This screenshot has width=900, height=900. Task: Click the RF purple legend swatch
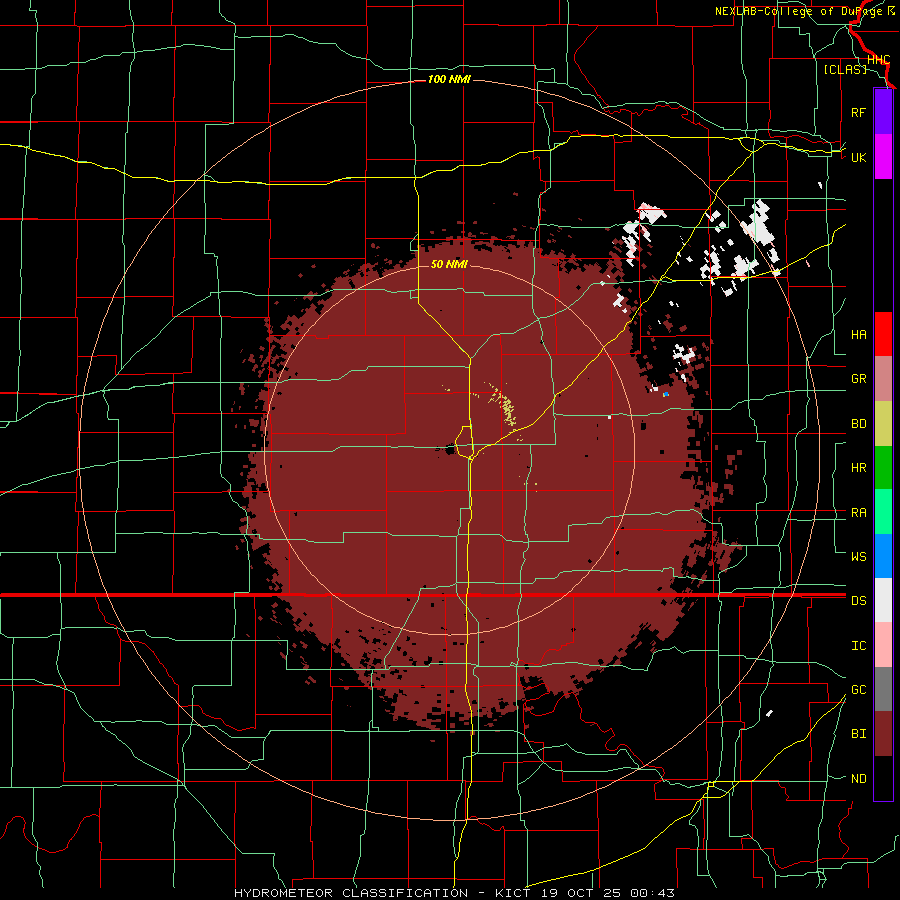pyautogui.click(x=883, y=112)
